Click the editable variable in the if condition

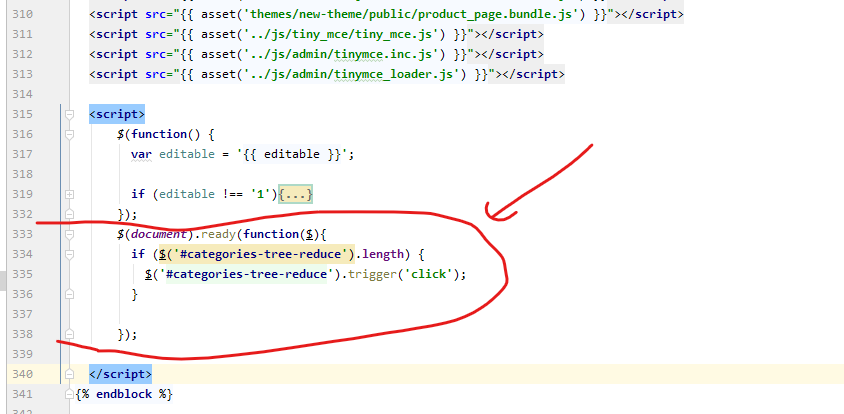click(x=187, y=194)
